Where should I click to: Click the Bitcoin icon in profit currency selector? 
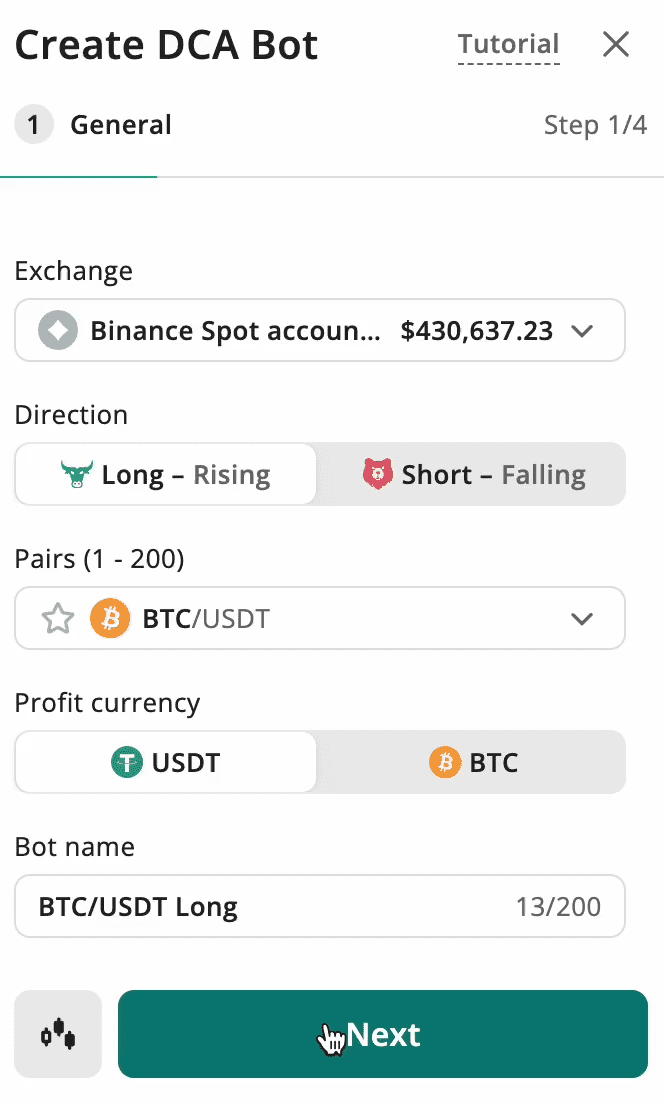click(x=446, y=762)
